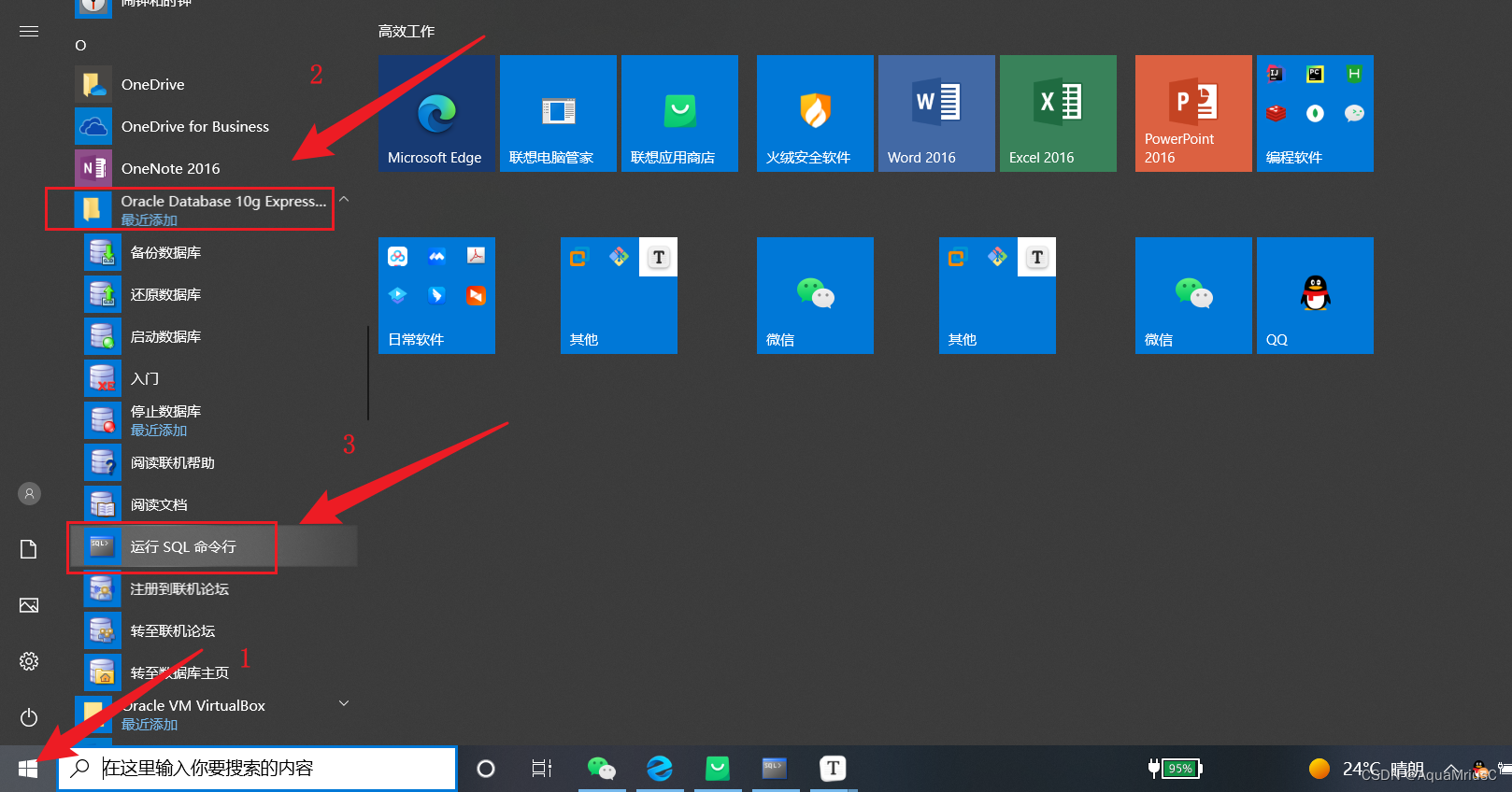
Task: Open Pictures icon in Start sidebar
Action: [x=29, y=605]
